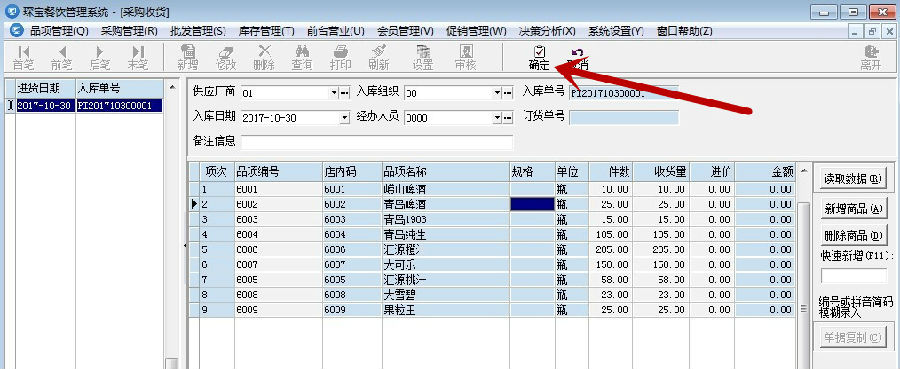Click the 品项名称 column header
The width and height of the screenshot is (900, 369).
pyautogui.click(x=445, y=172)
